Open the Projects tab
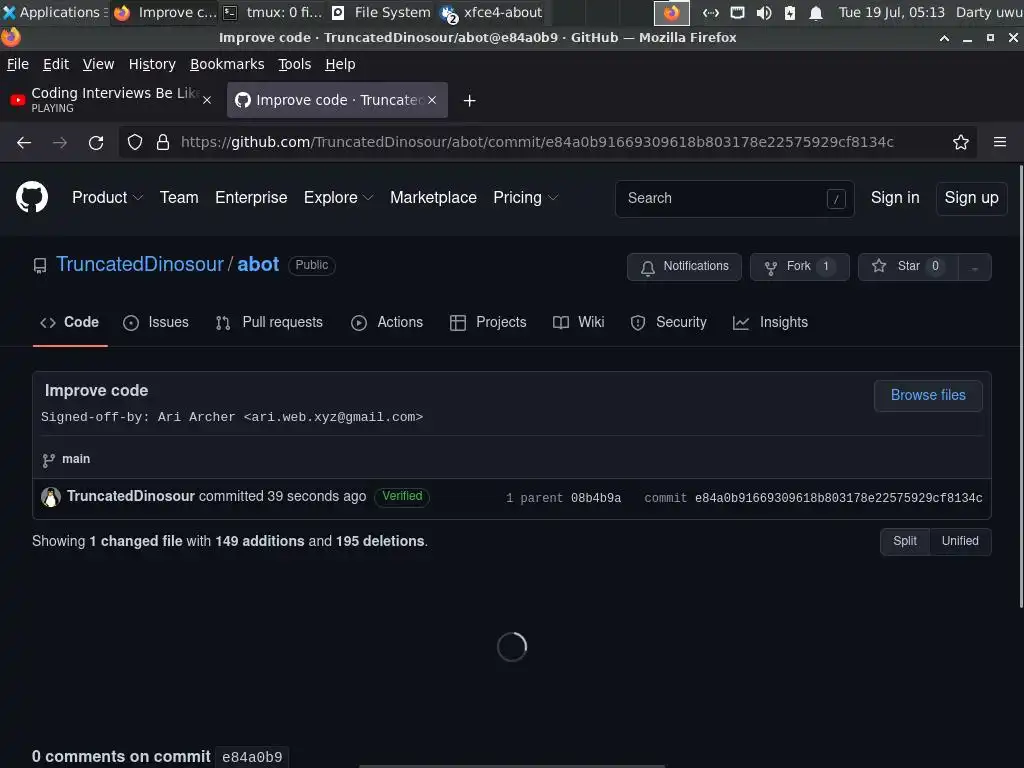 coord(488,322)
